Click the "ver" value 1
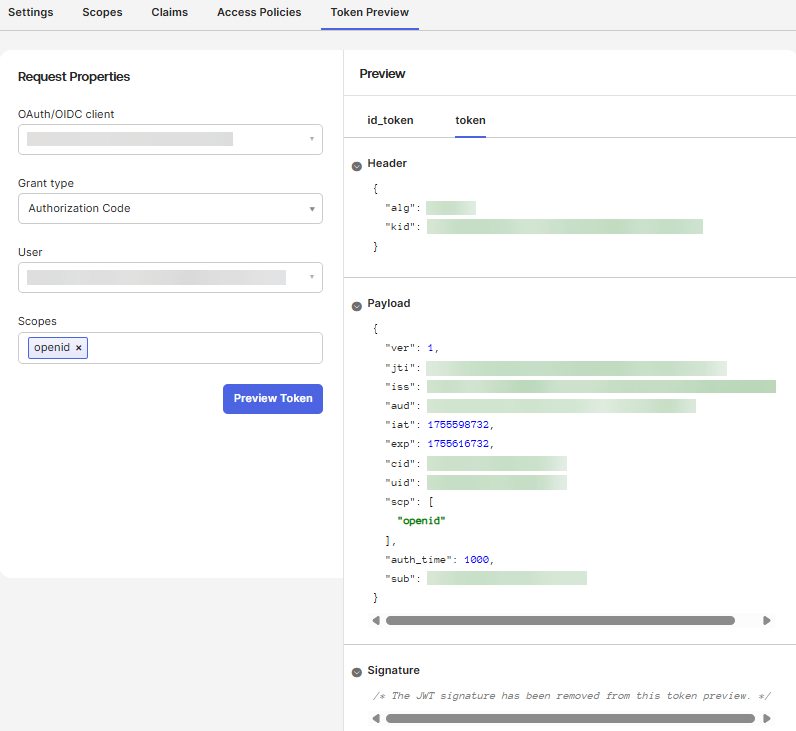The height and width of the screenshot is (731, 796). 430,348
